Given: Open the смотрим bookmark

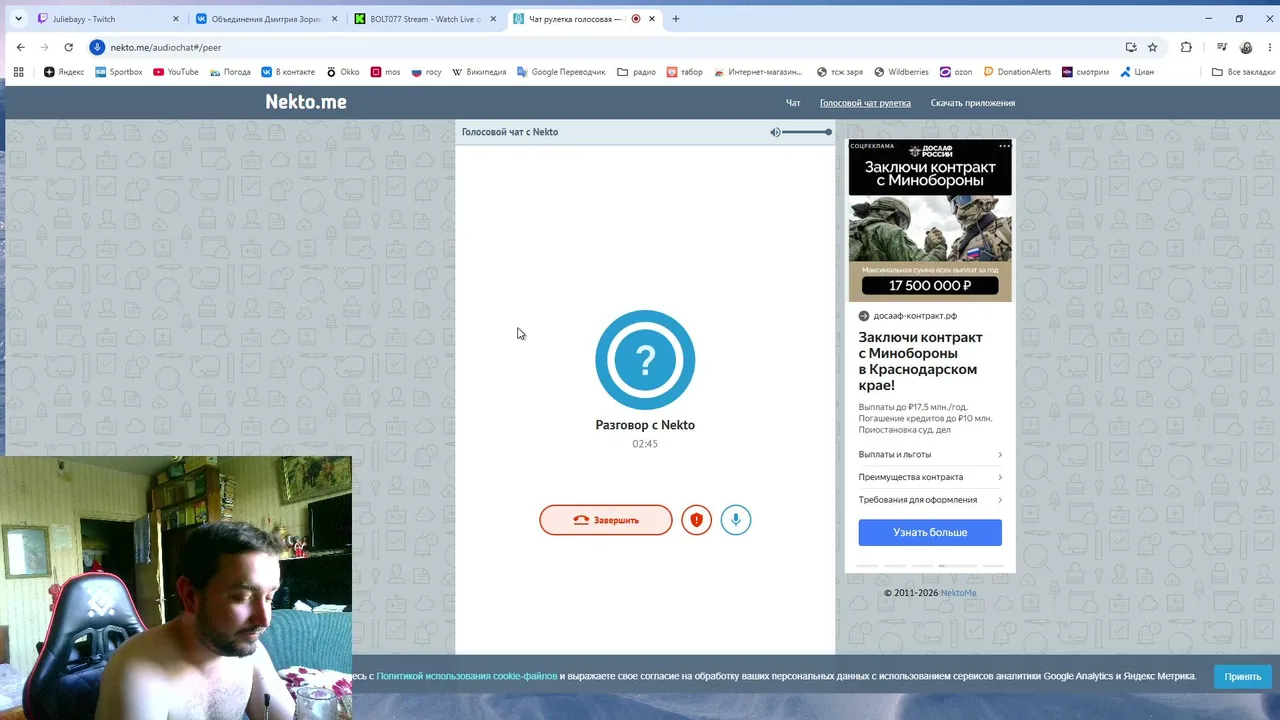Looking at the screenshot, I should click(1085, 72).
